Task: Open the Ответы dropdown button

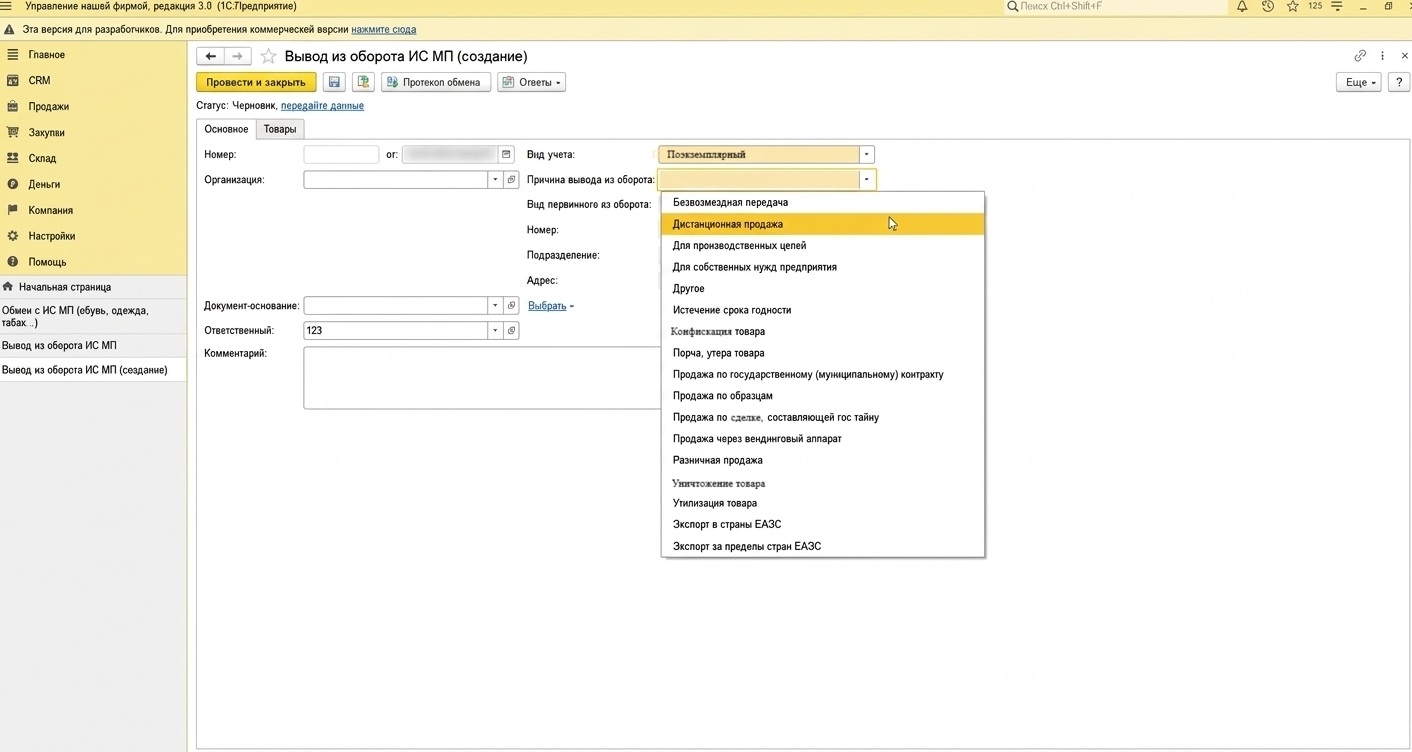Action: [532, 82]
